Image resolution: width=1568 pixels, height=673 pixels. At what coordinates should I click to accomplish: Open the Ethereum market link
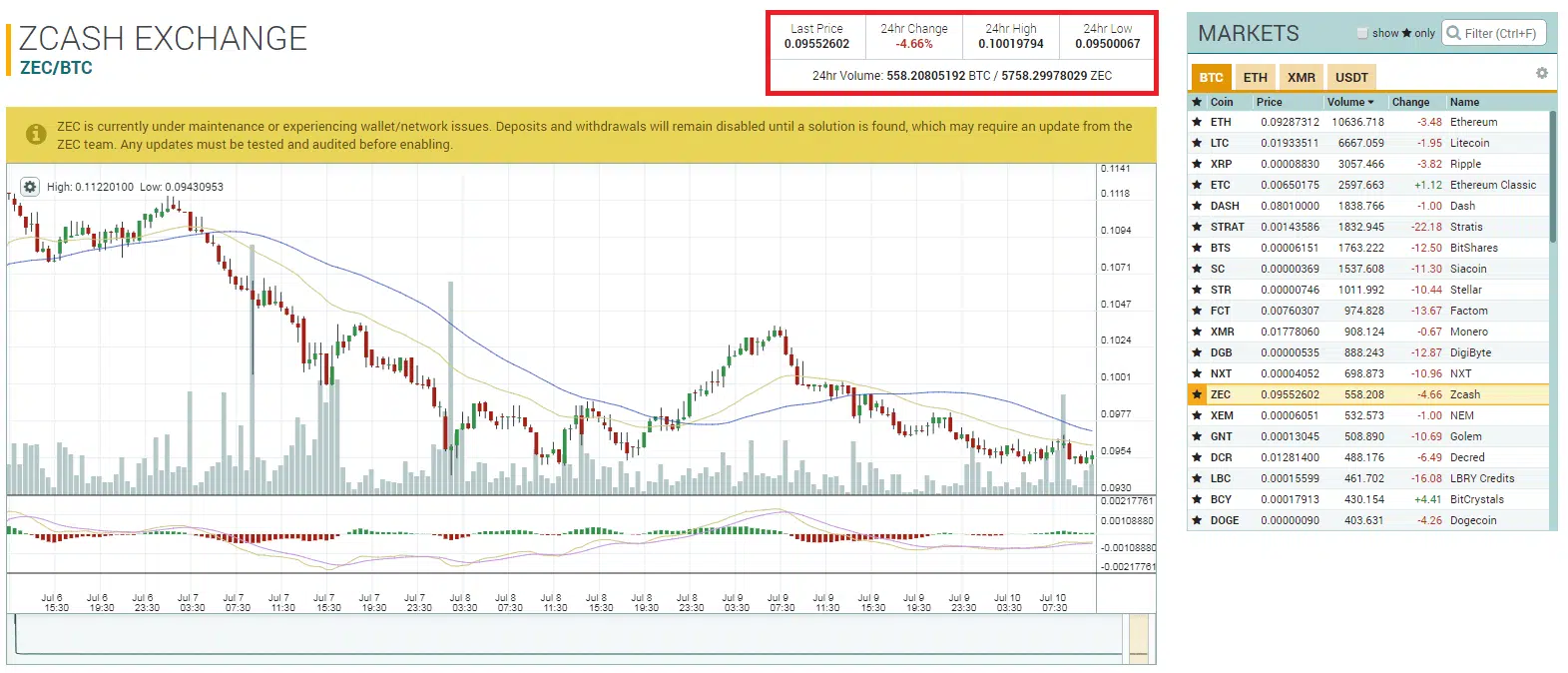tap(1473, 122)
